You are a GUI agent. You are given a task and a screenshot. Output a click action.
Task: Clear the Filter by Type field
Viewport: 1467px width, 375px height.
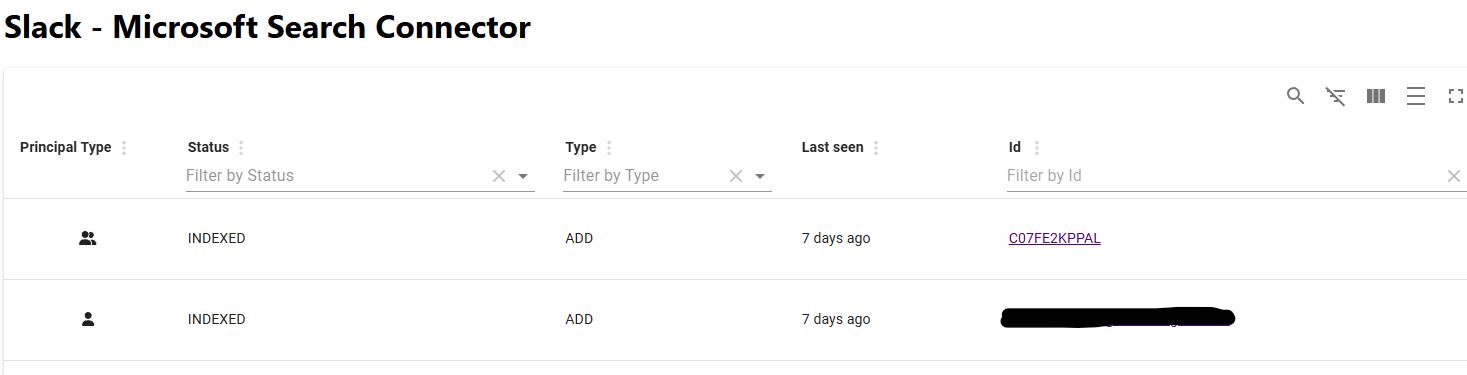(x=736, y=176)
